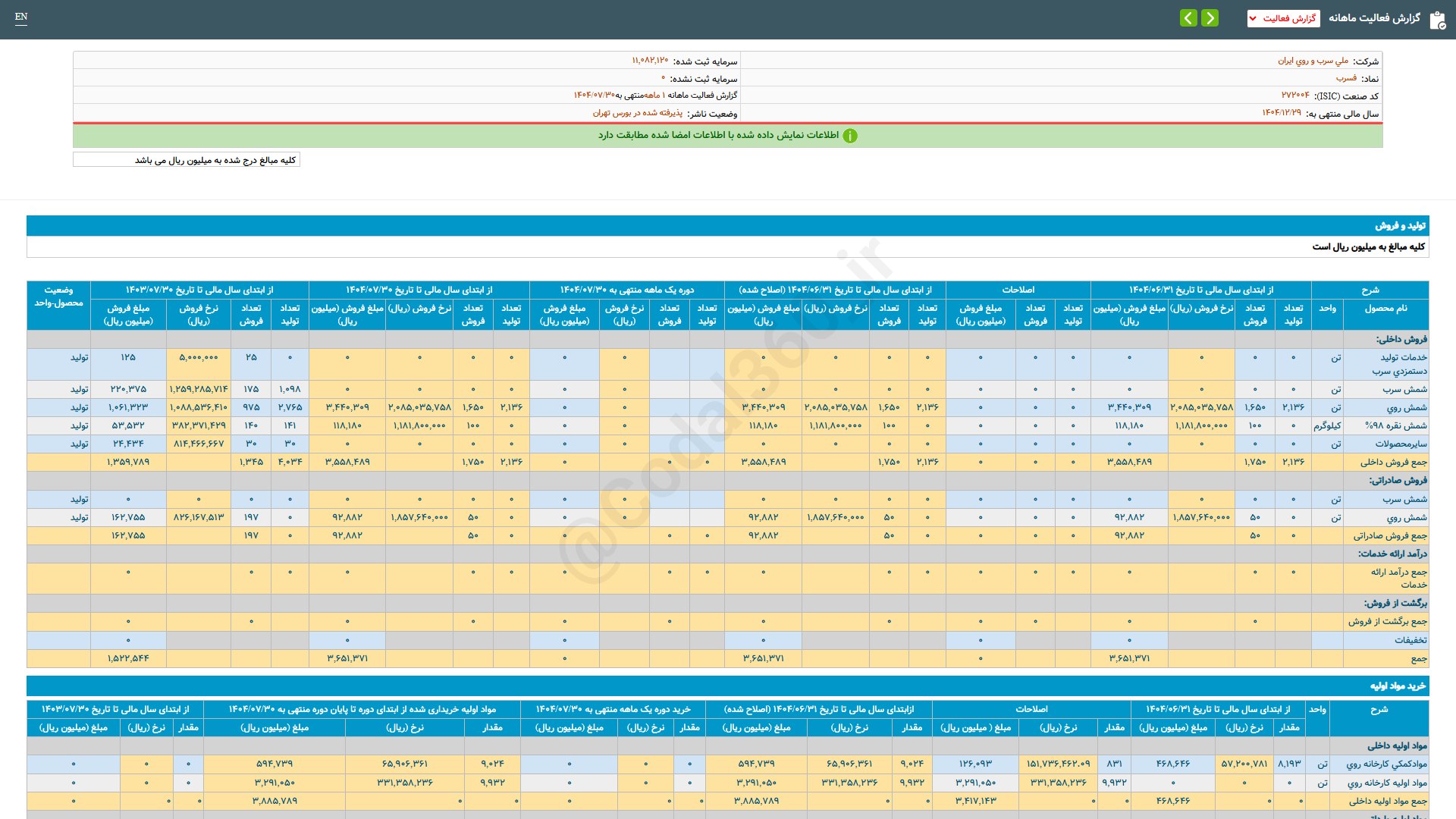The height and width of the screenshot is (819, 1456).
Task: Click the green signed-information notice bar
Action: pos(727,136)
